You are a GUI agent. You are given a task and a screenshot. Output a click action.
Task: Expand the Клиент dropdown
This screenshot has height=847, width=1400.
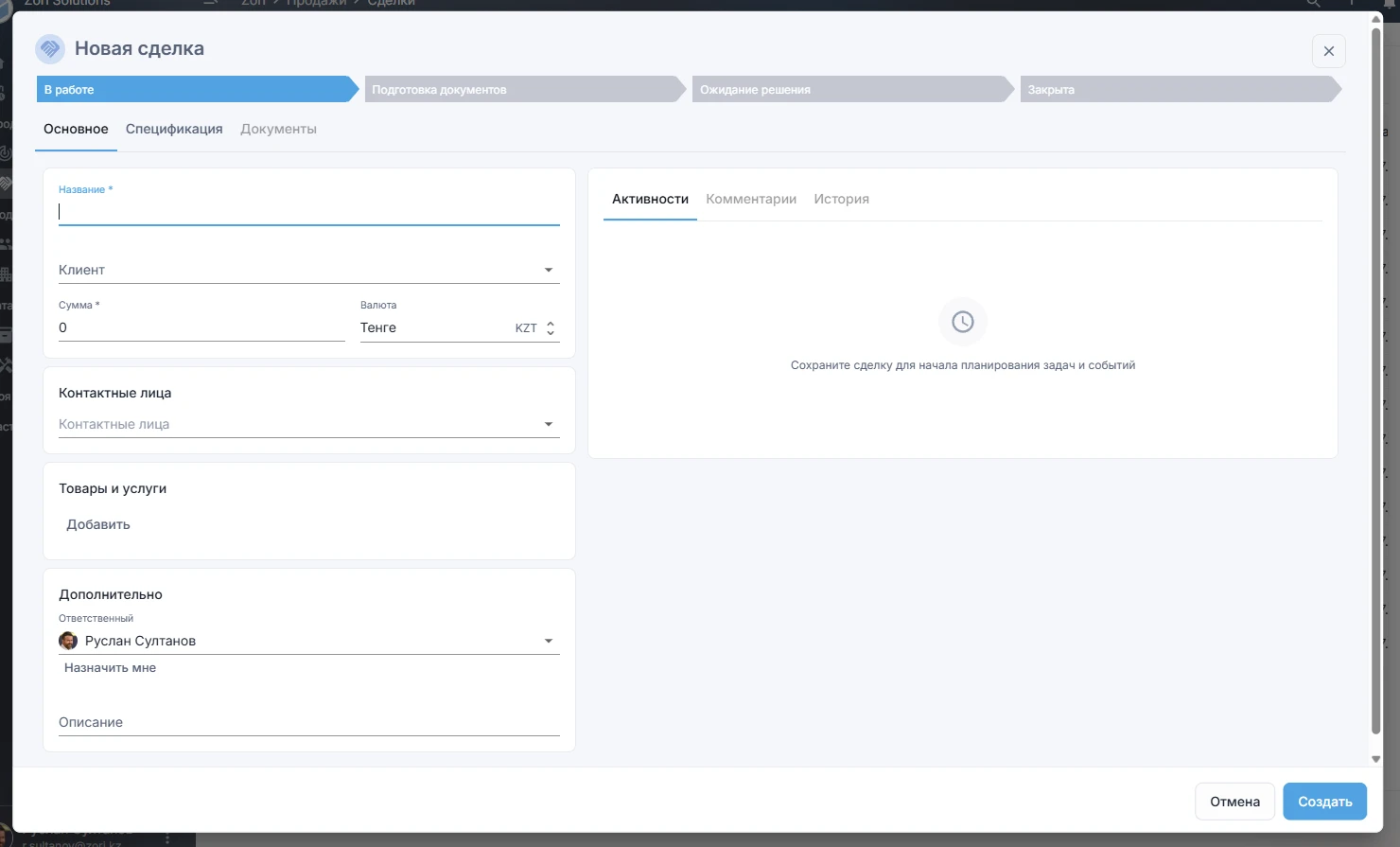548,271
